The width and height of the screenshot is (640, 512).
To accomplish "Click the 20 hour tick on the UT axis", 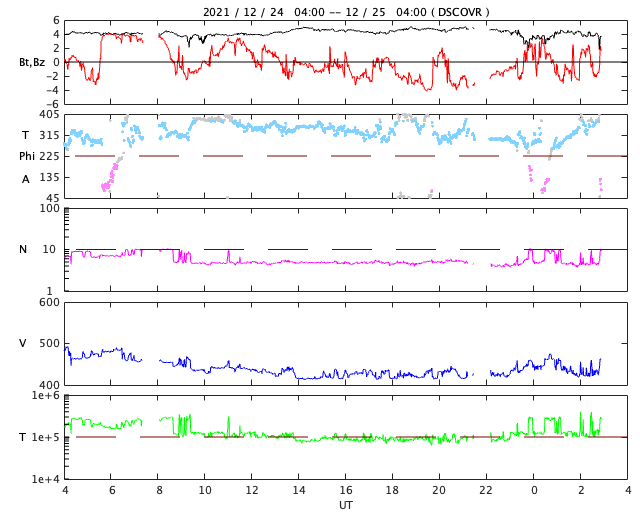I will pos(439,490).
